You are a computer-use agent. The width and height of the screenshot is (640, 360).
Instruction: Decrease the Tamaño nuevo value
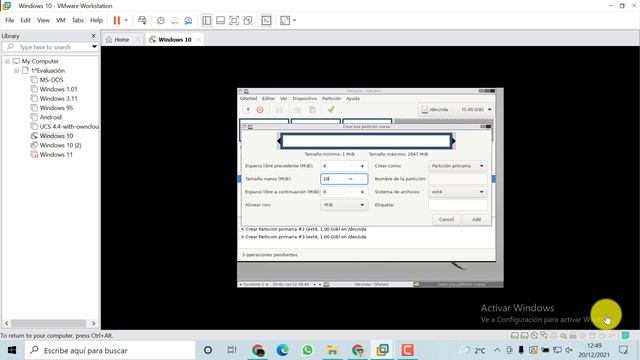tap(350, 179)
